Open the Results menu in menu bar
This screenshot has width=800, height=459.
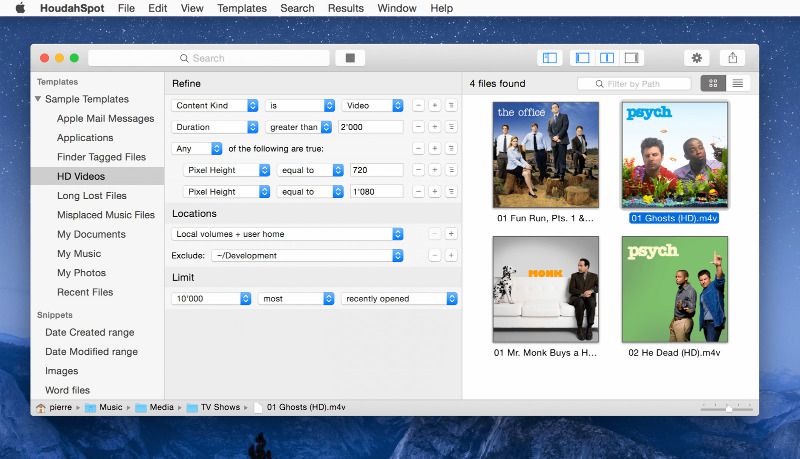click(x=346, y=8)
